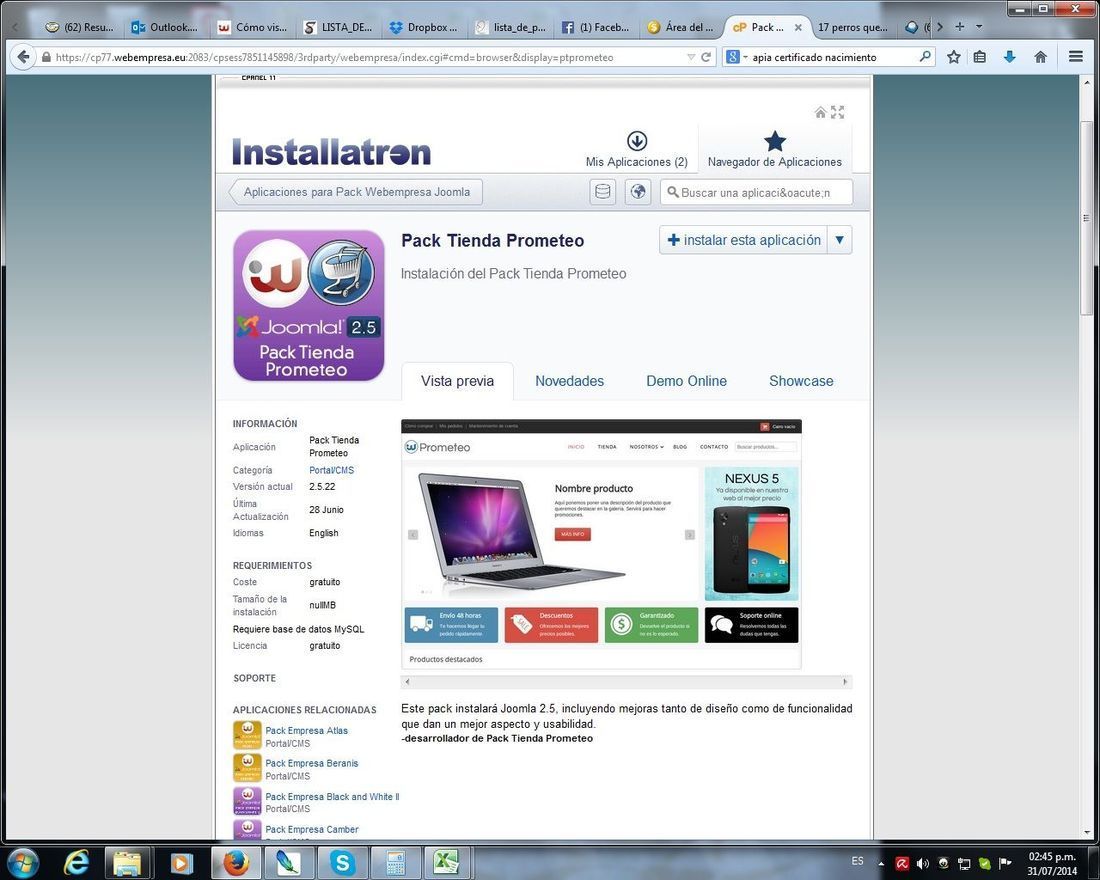1100x880 pixels.
Task: List all tabs dropdown arrow
Action: [x=979, y=27]
